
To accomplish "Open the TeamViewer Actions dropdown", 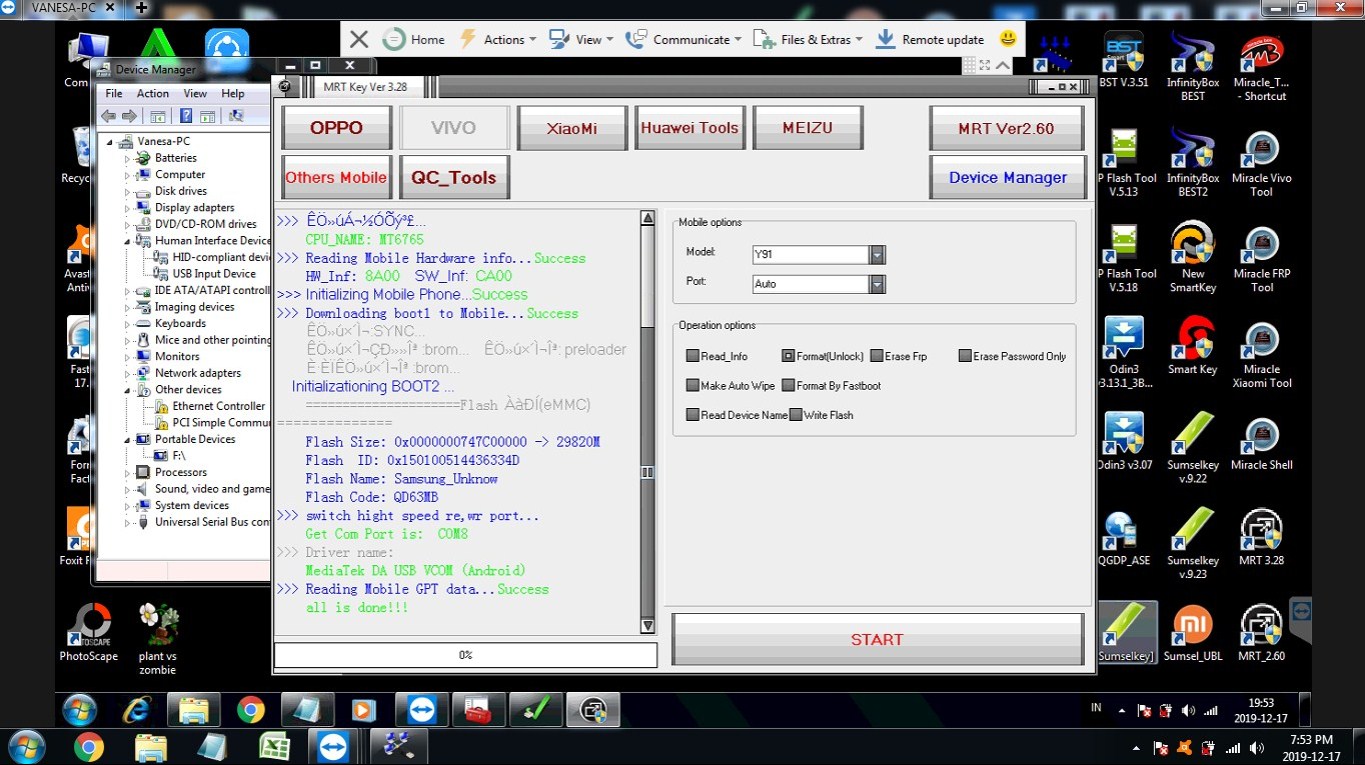I will pos(497,40).
